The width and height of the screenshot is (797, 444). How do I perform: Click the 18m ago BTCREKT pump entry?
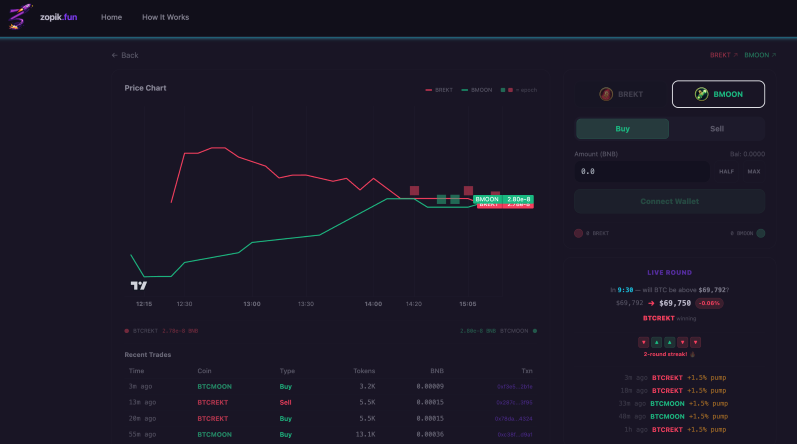click(x=673, y=391)
